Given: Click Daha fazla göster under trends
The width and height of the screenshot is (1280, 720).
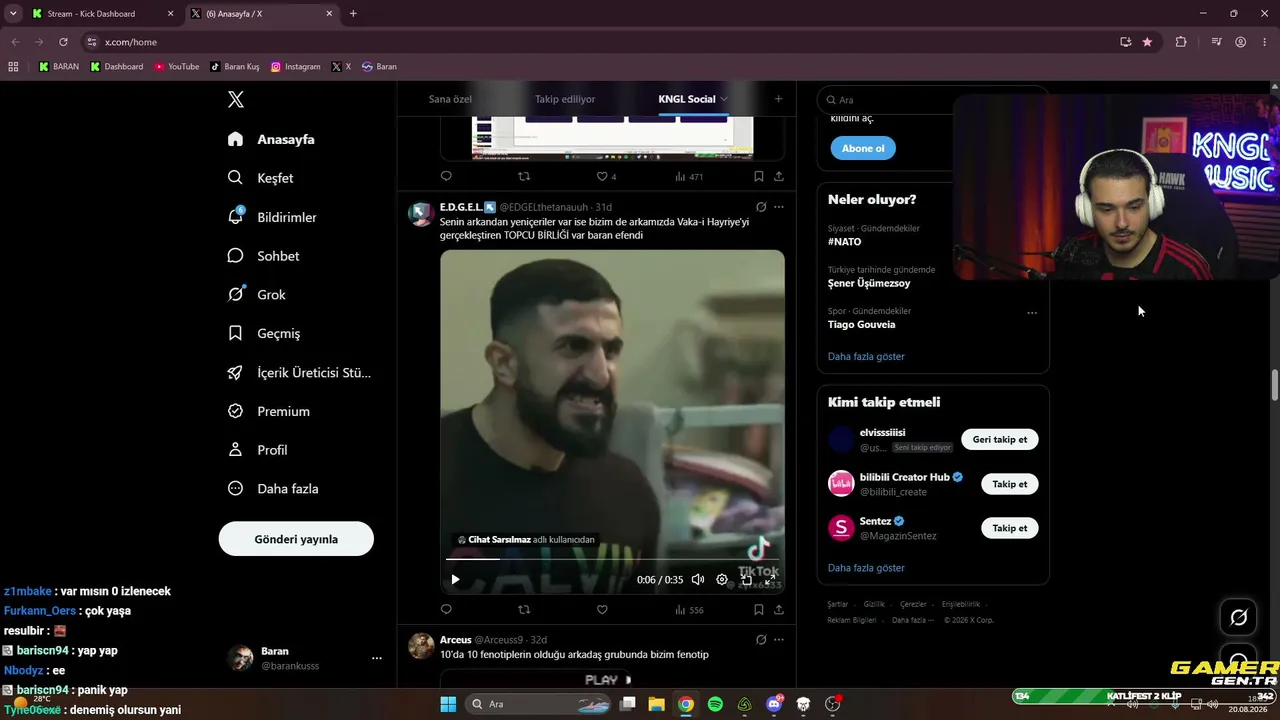Looking at the screenshot, I should [866, 356].
